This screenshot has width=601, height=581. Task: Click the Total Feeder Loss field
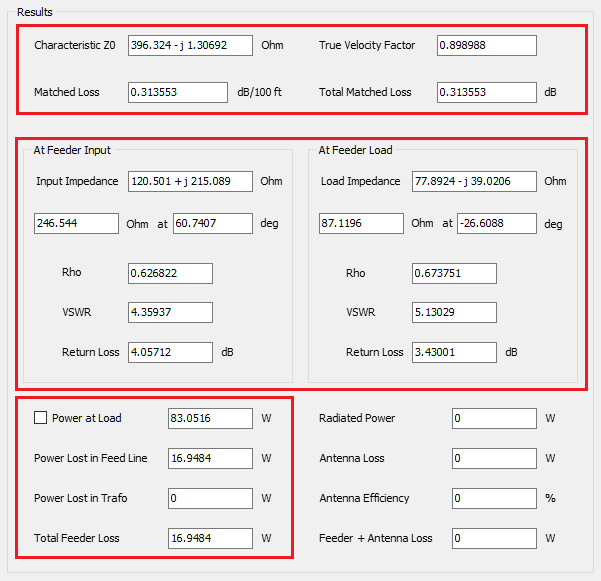tap(210, 538)
